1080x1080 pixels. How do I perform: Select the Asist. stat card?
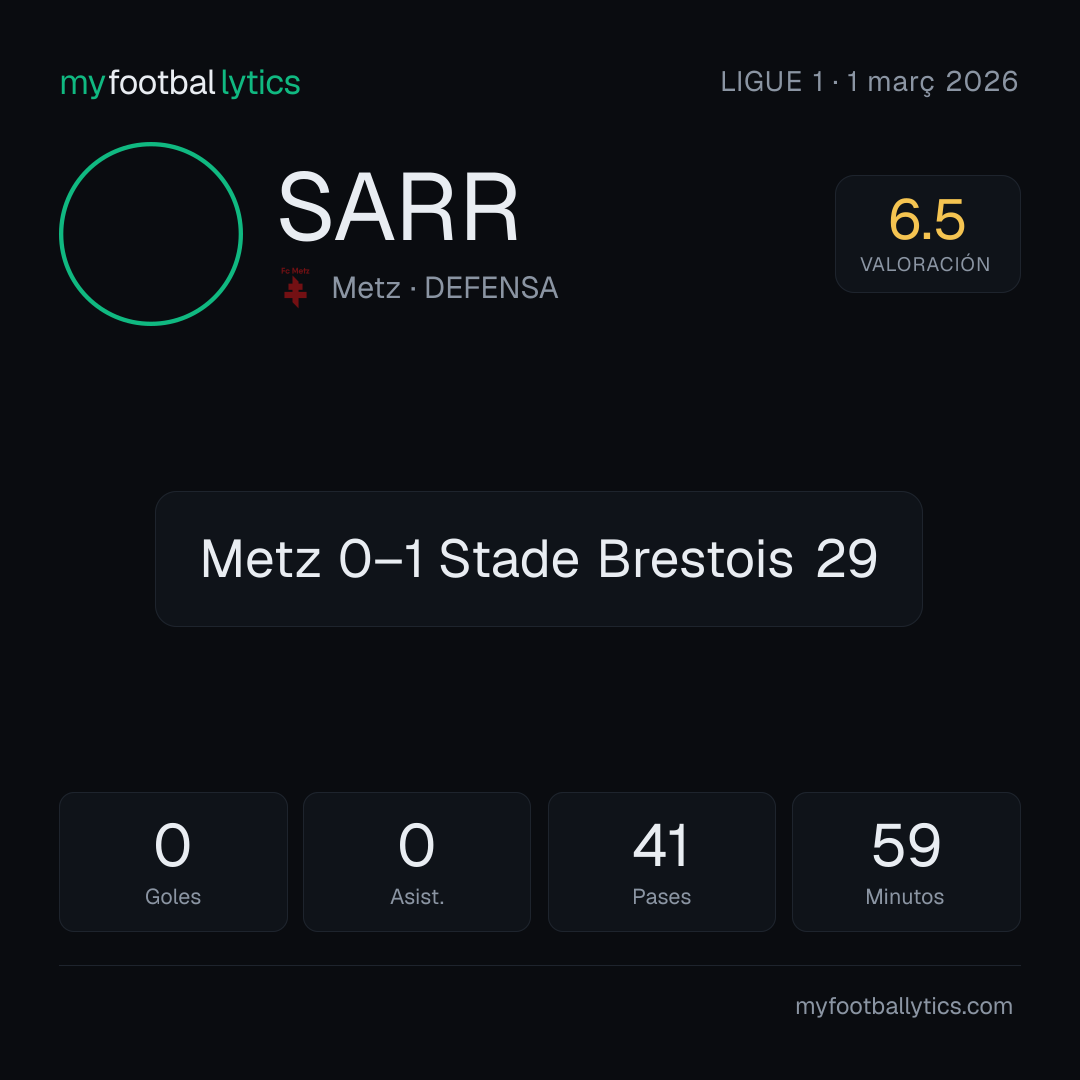417,862
